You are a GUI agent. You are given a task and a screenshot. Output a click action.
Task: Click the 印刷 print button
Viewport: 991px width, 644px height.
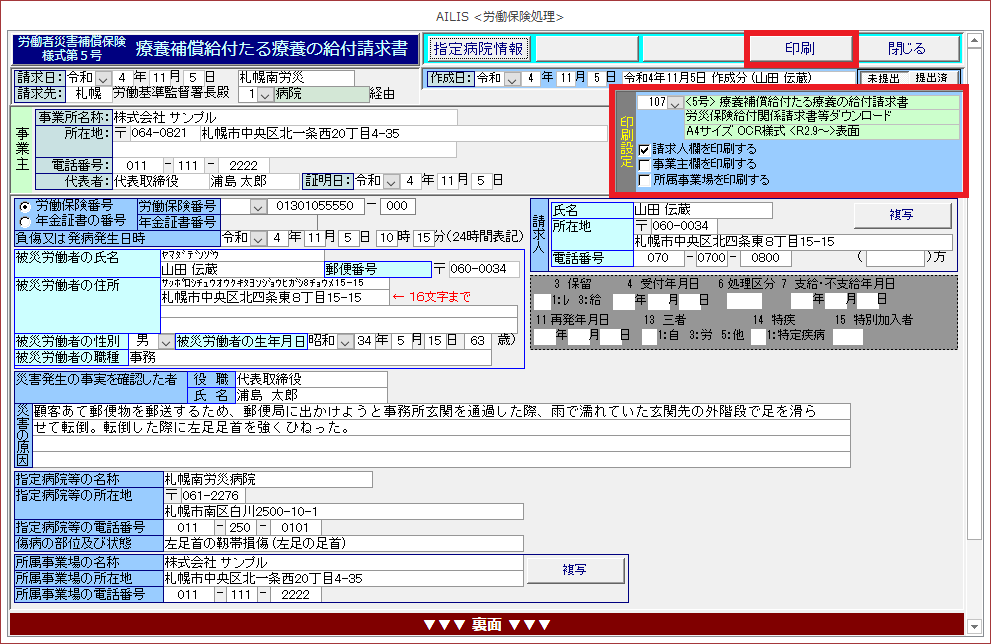pos(800,48)
